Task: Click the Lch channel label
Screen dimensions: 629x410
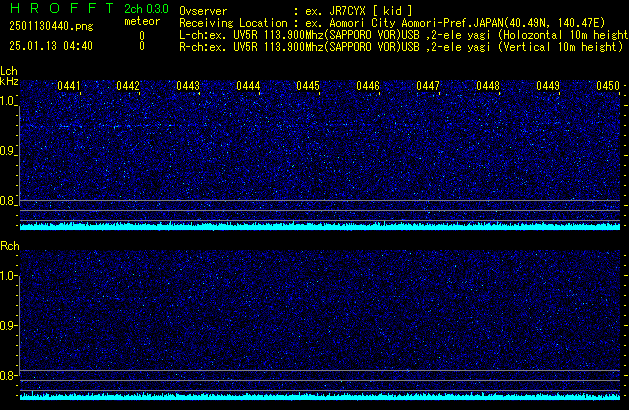Action: click(x=9, y=71)
